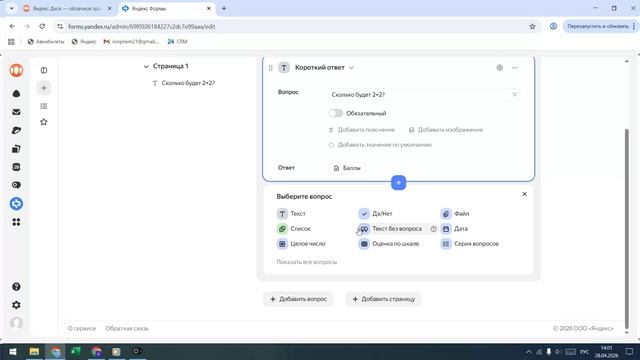Open question settings gear icon
Image resolution: width=640 pixels, height=360 pixels.
tap(500, 68)
